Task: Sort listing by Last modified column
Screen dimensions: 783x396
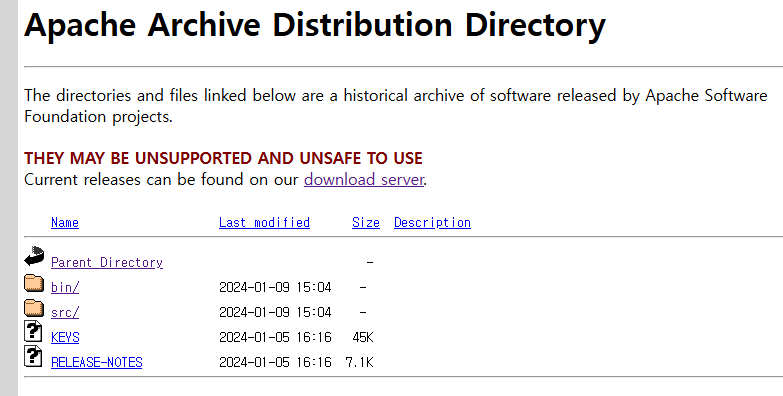Action: tap(264, 222)
